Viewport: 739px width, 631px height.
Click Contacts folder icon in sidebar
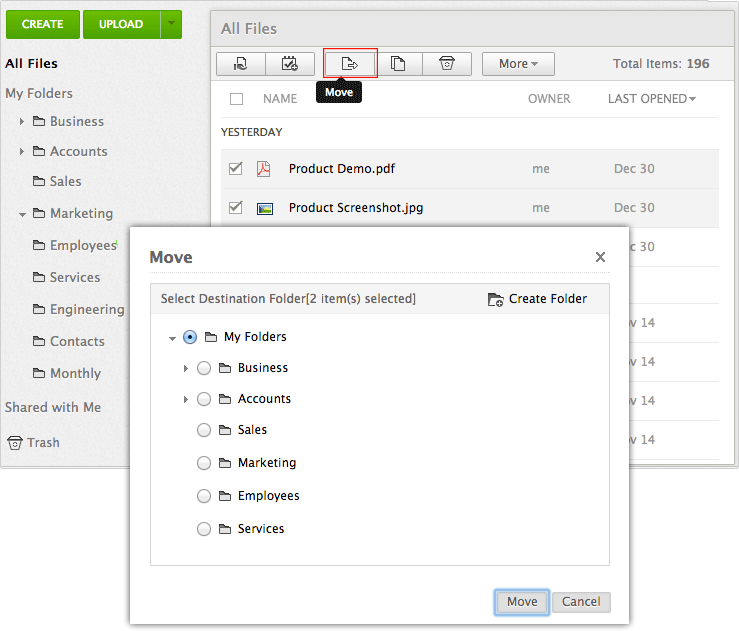pos(39,341)
